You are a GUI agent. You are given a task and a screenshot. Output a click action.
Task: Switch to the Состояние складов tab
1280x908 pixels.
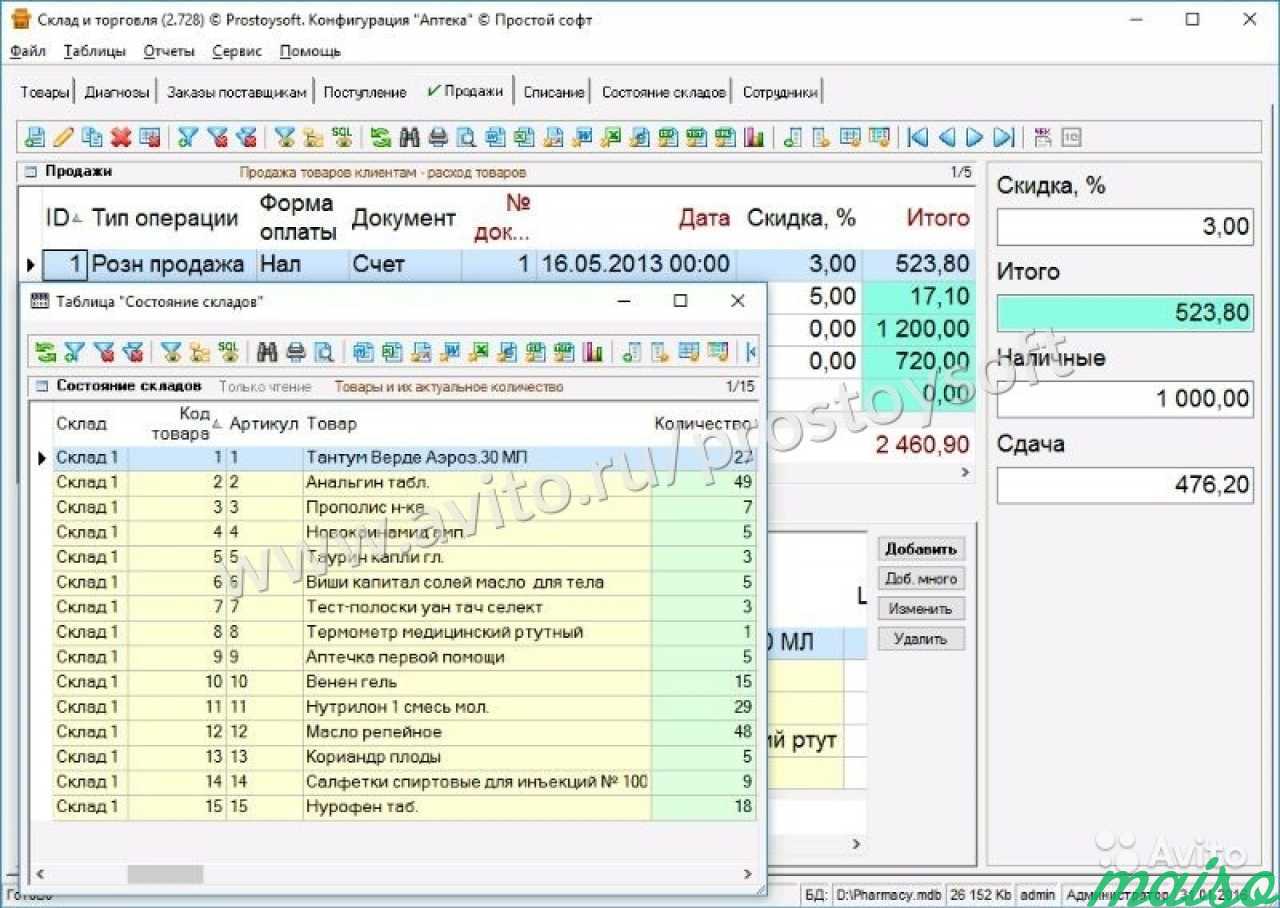[663, 92]
